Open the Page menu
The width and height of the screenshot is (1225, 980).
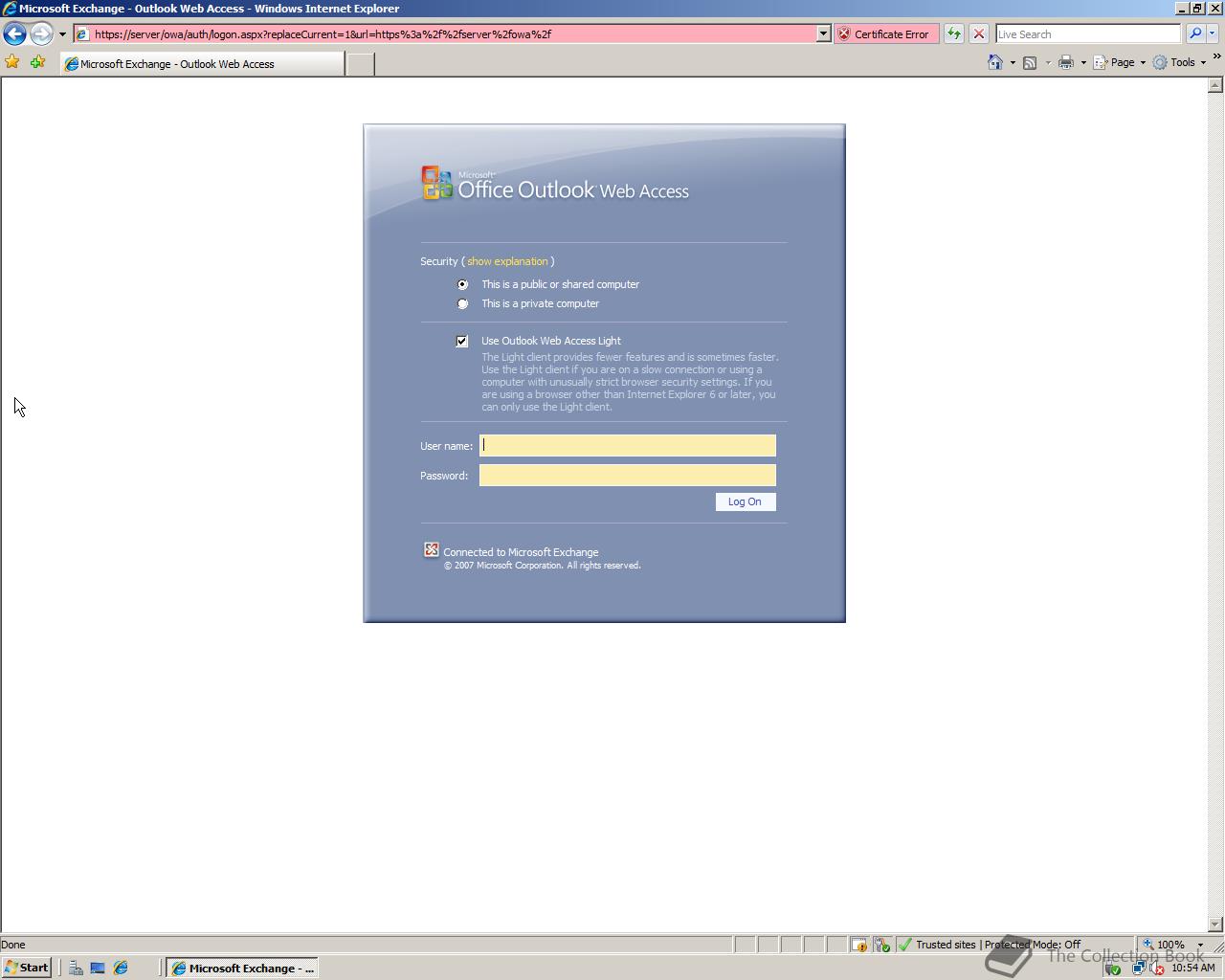(x=1120, y=62)
